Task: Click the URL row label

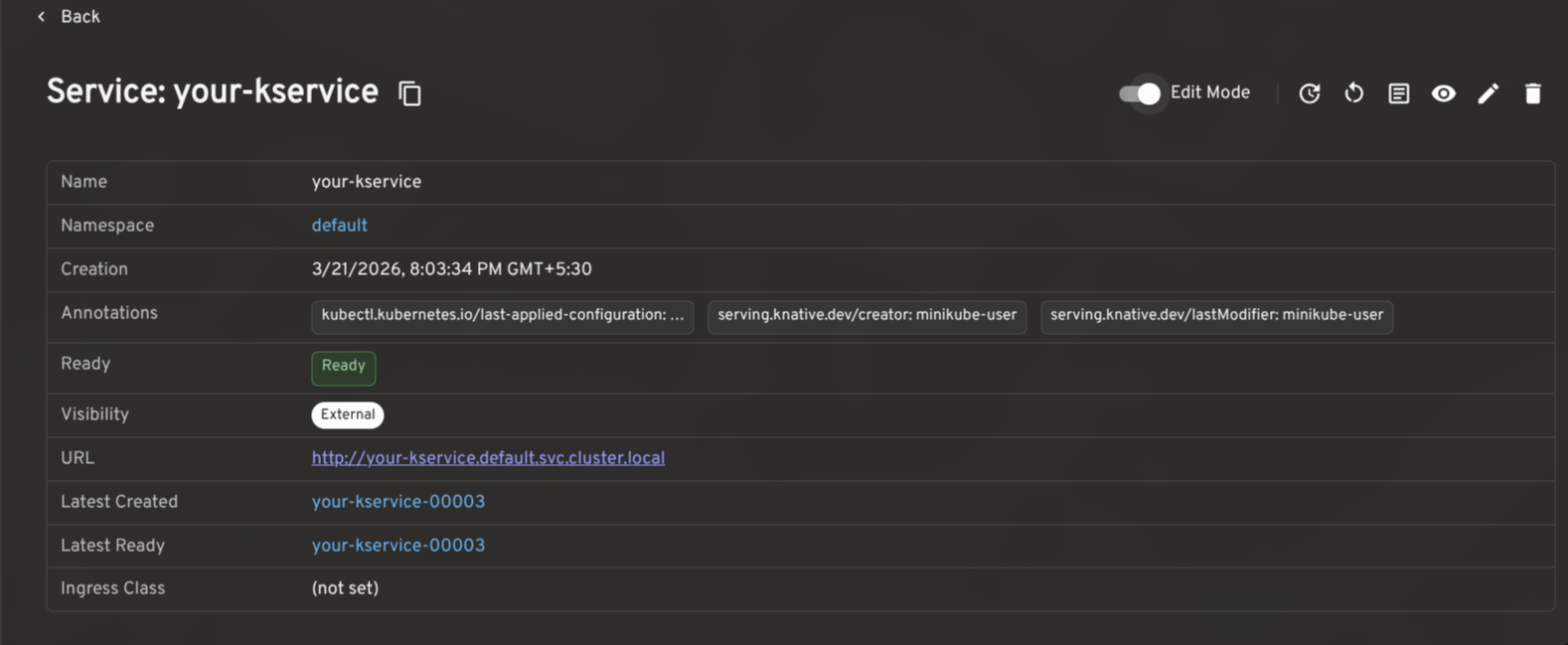Action: coord(78,458)
